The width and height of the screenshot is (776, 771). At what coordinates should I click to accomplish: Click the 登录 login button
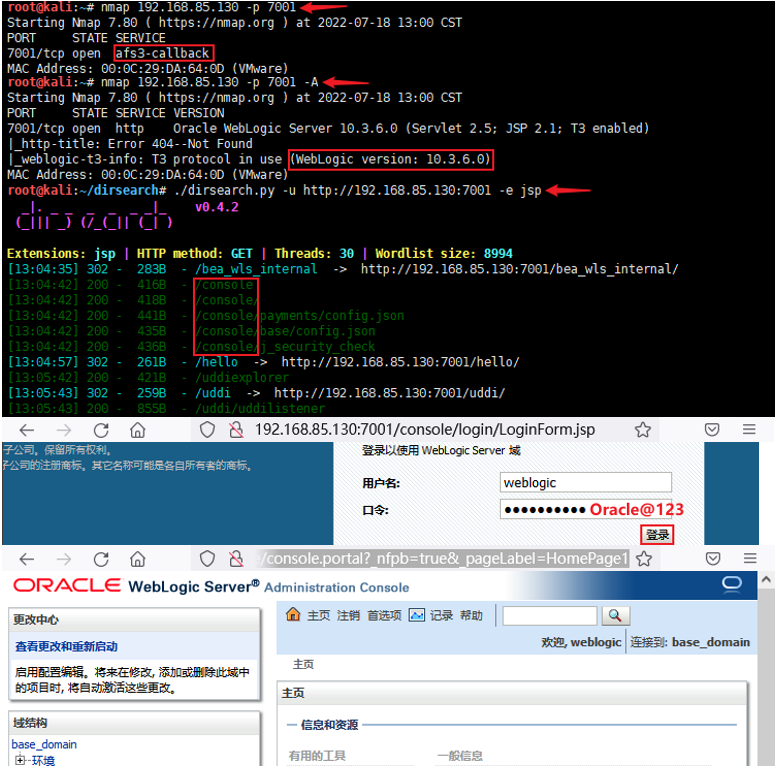tap(657, 535)
